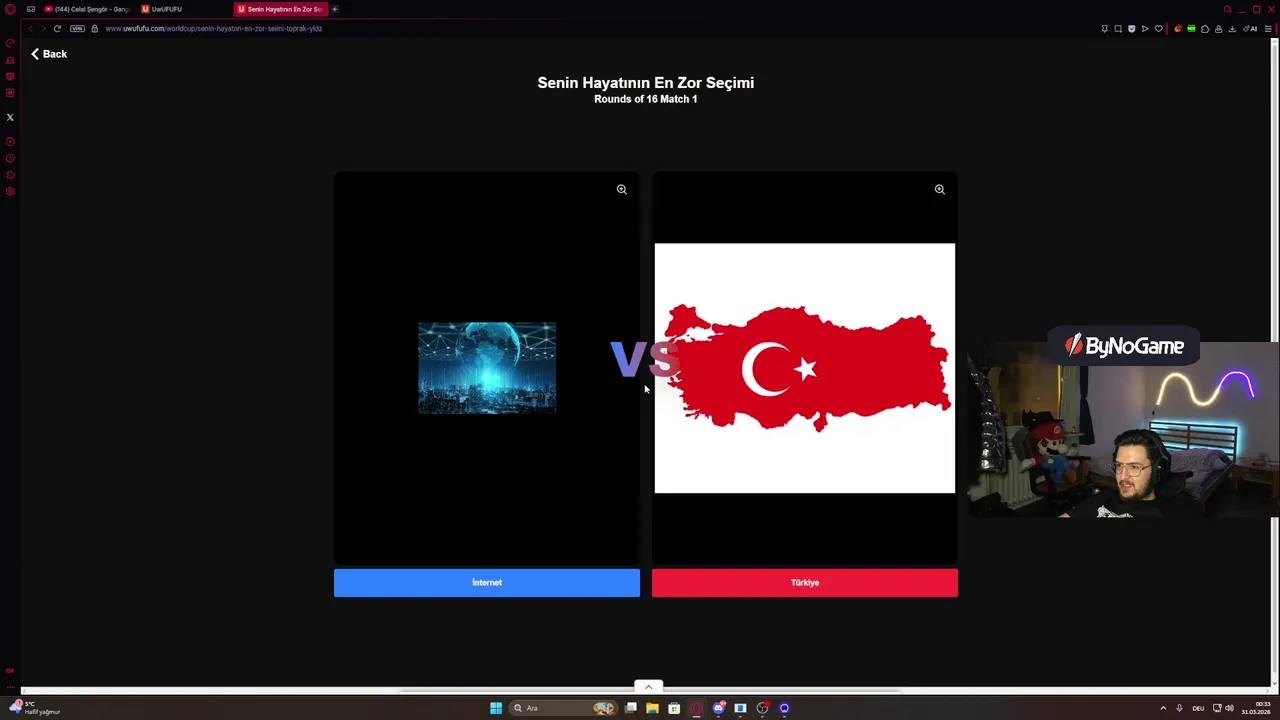Image resolution: width=1280 pixels, height=720 pixels.
Task: Search tabs with the magnifier in title bar
Action: (1227, 9)
